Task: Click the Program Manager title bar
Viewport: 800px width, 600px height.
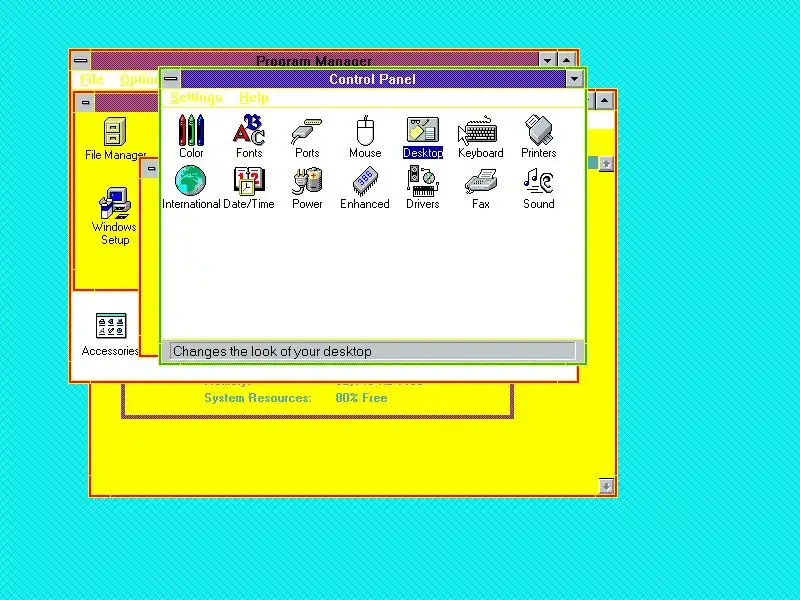Action: coord(314,60)
